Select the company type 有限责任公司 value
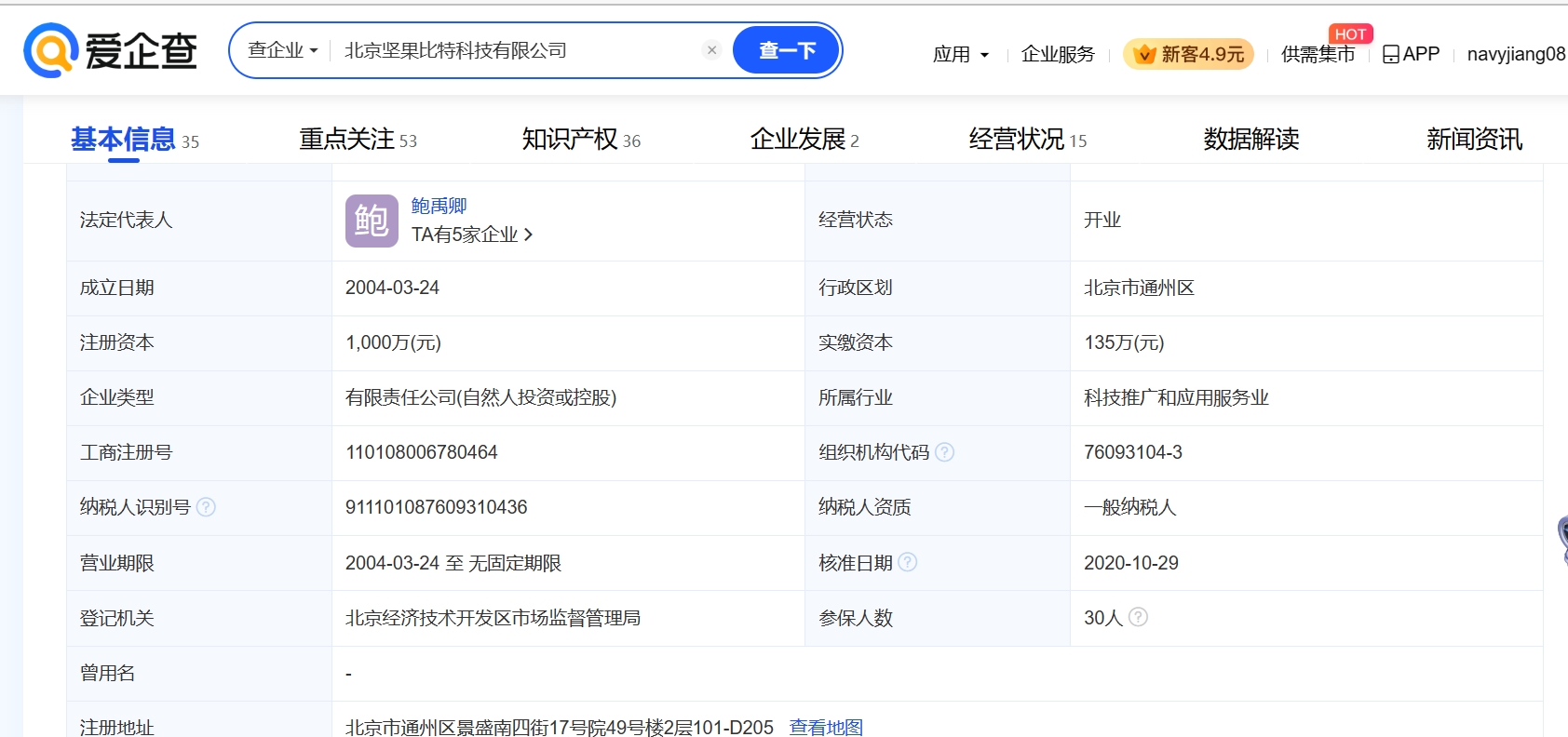The width and height of the screenshot is (1568, 737). (480, 397)
